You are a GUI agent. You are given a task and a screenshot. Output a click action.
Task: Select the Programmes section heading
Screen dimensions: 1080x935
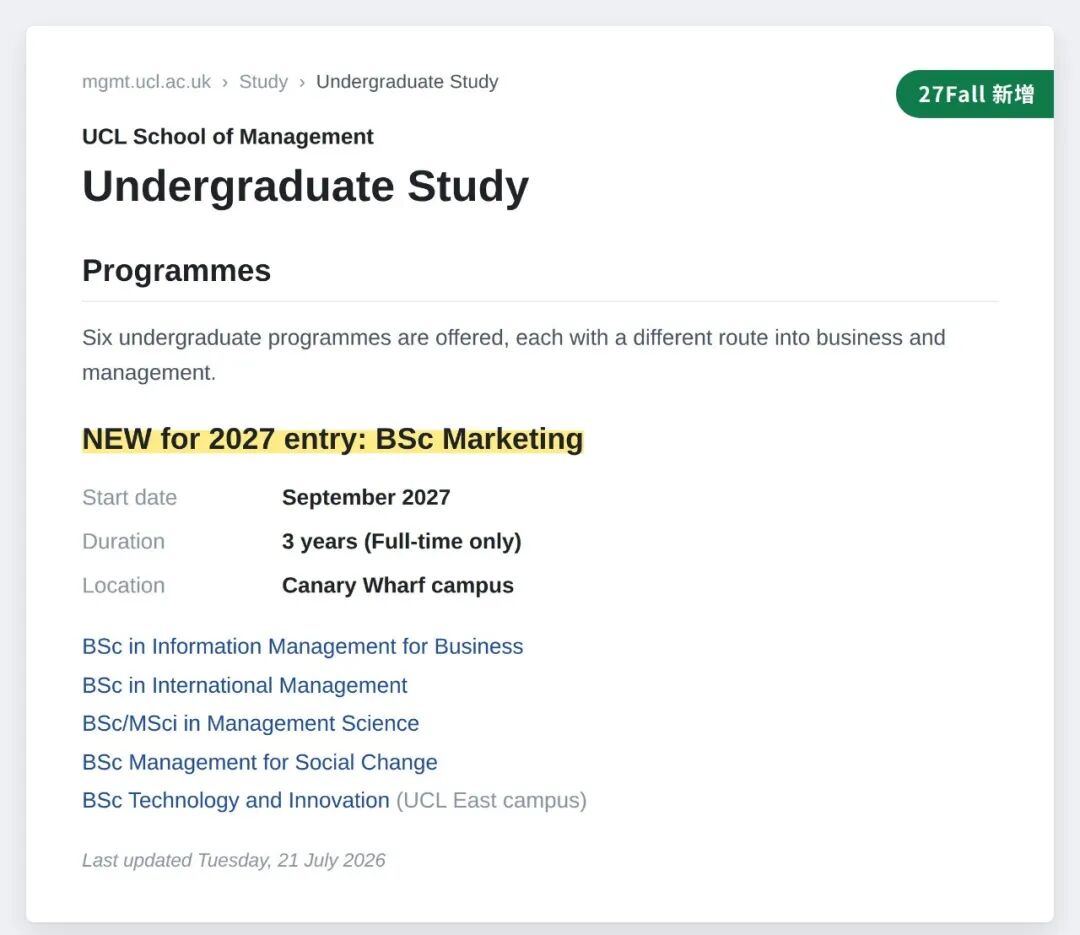(x=176, y=271)
